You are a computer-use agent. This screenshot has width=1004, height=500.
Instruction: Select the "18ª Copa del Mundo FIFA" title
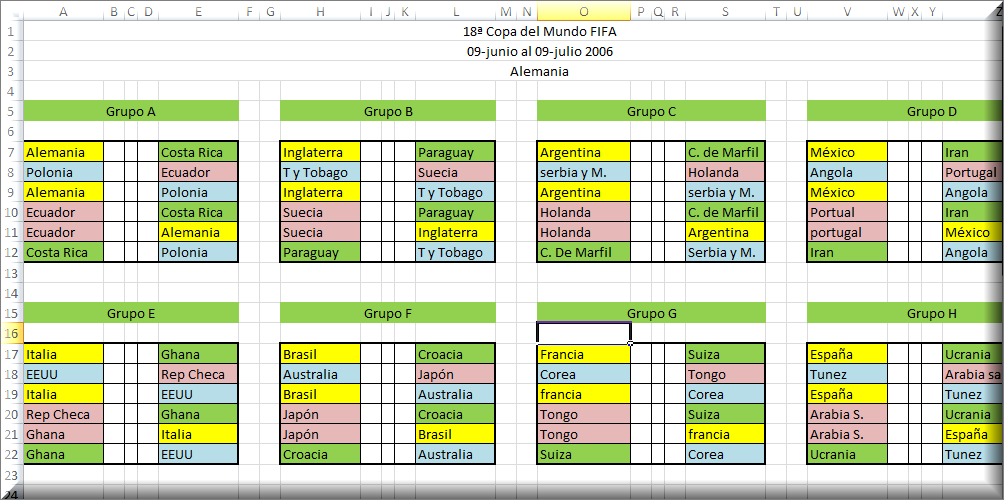point(540,31)
